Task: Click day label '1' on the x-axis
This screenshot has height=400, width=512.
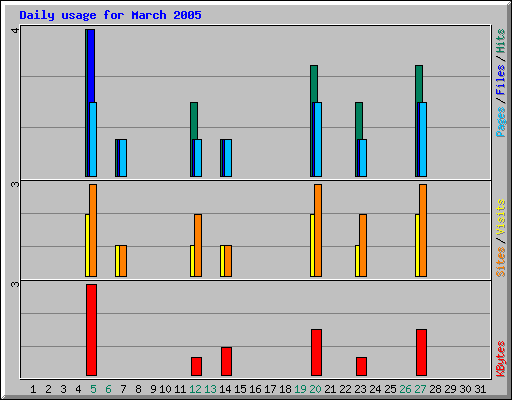Action: pos(33,389)
